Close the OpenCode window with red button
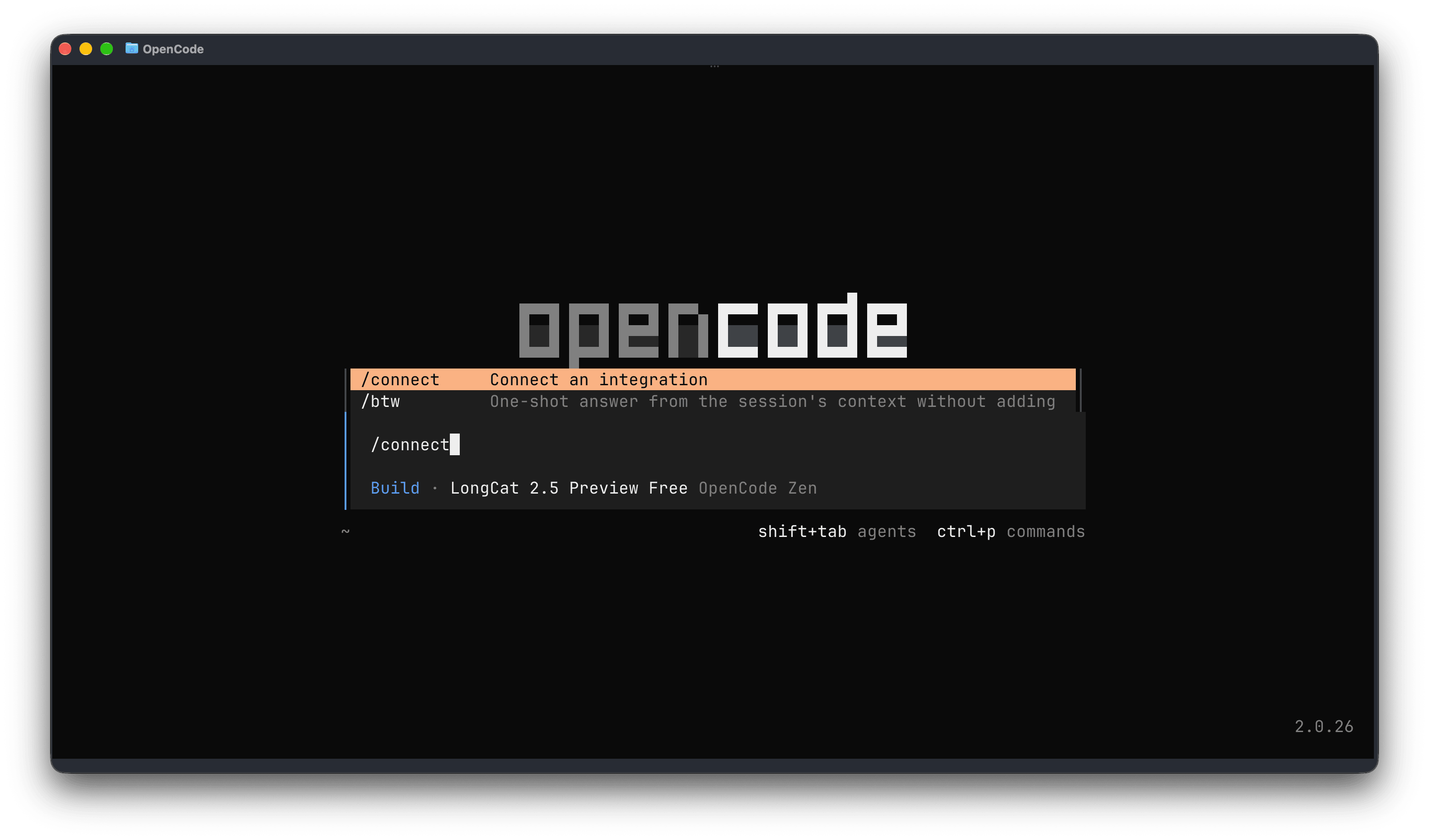The width and height of the screenshot is (1429, 840). [65, 49]
